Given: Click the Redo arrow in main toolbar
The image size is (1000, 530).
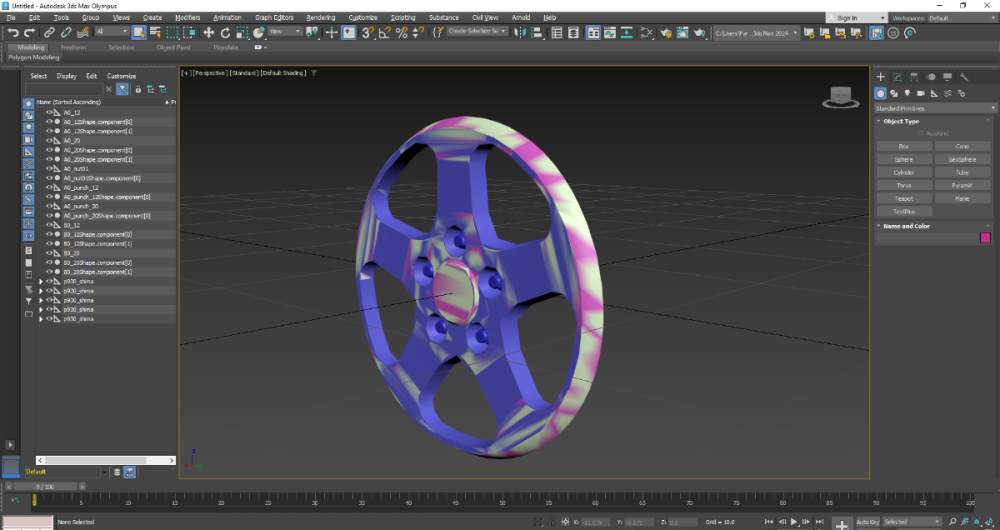Looking at the screenshot, I should pyautogui.click(x=29, y=33).
